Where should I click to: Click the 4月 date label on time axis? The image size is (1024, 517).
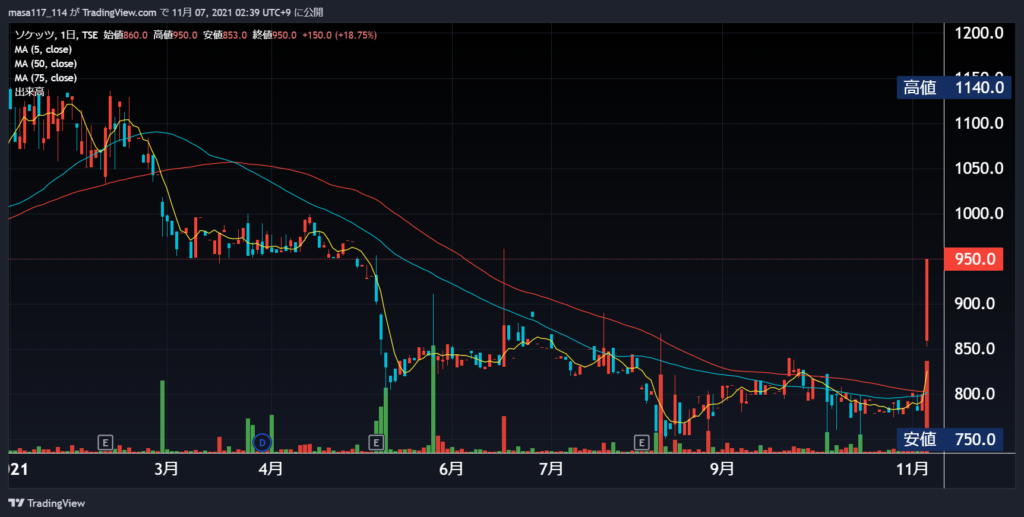(270, 469)
